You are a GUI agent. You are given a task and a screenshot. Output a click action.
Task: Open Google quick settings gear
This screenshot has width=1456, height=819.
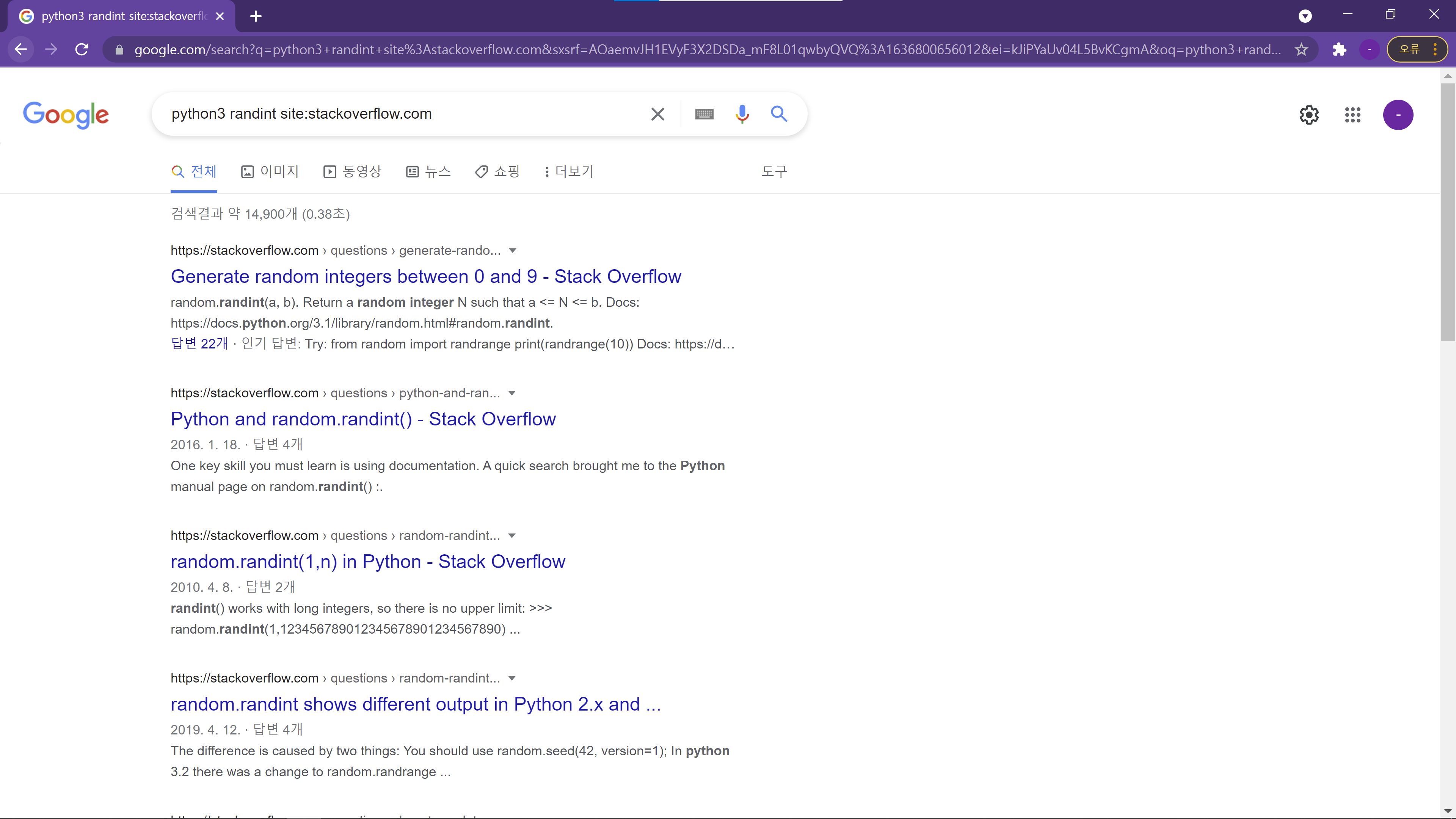click(1309, 115)
